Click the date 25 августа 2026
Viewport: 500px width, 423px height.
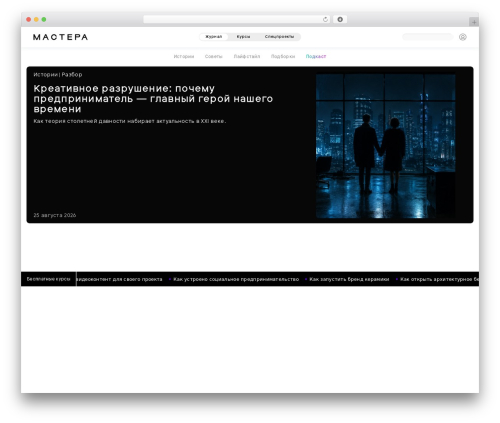(x=55, y=215)
